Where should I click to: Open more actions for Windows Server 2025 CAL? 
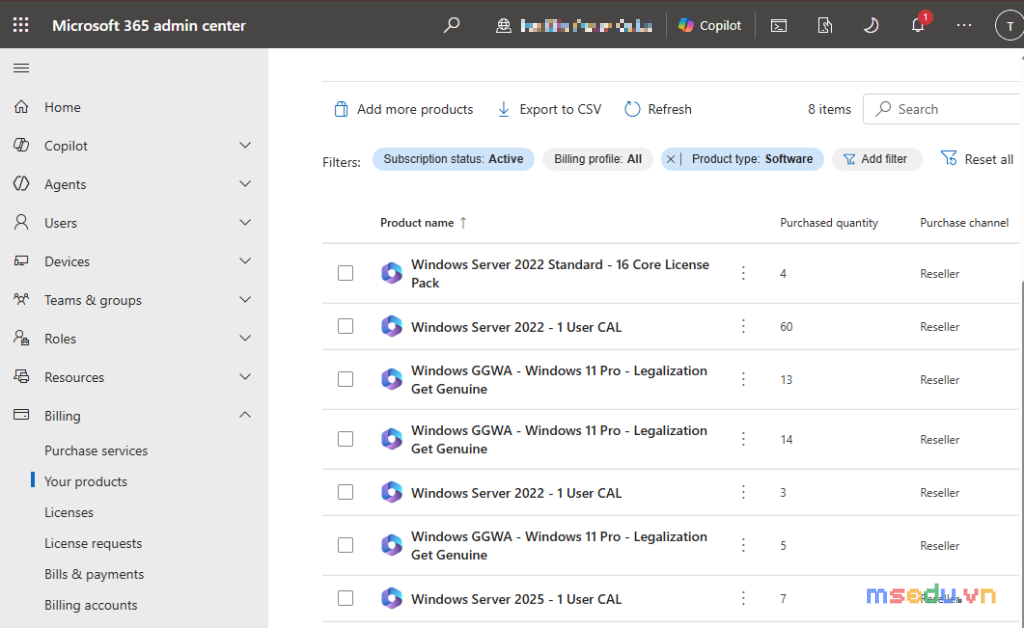743,598
